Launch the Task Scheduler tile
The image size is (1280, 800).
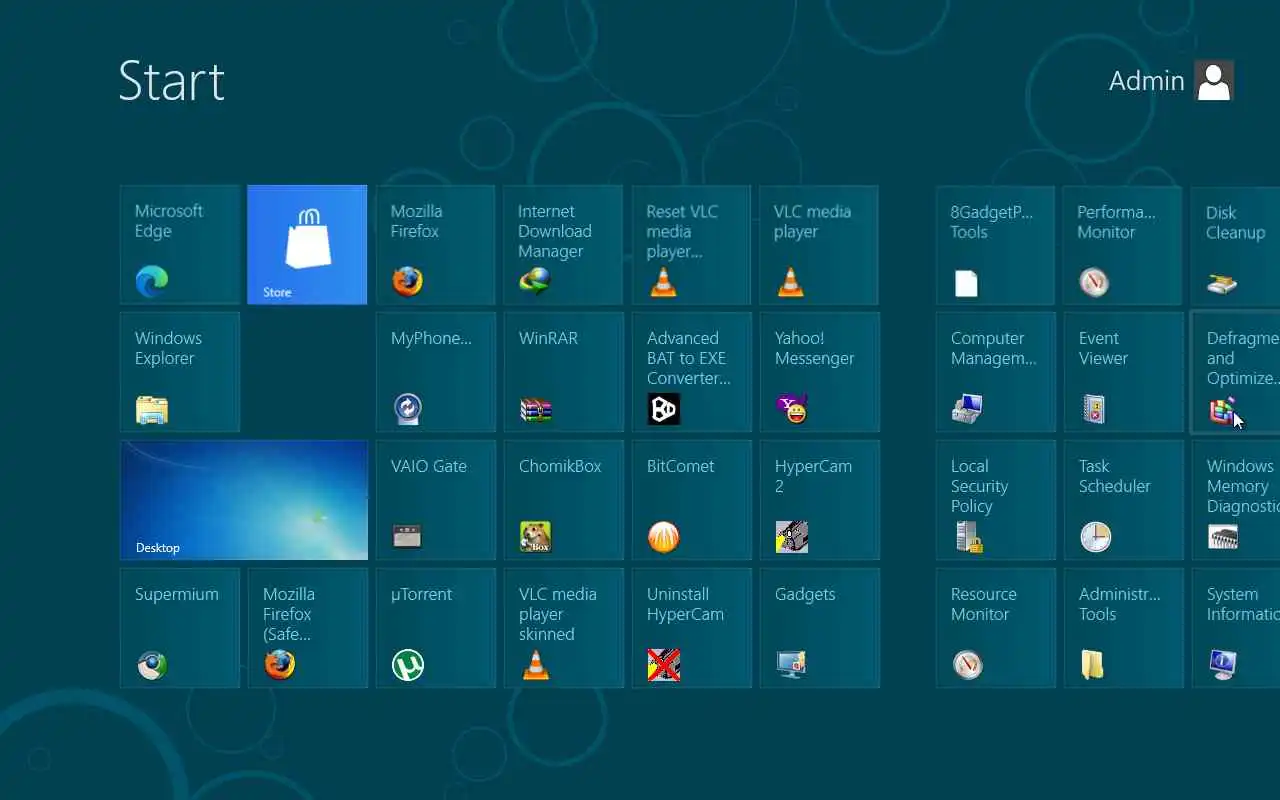(1123, 500)
